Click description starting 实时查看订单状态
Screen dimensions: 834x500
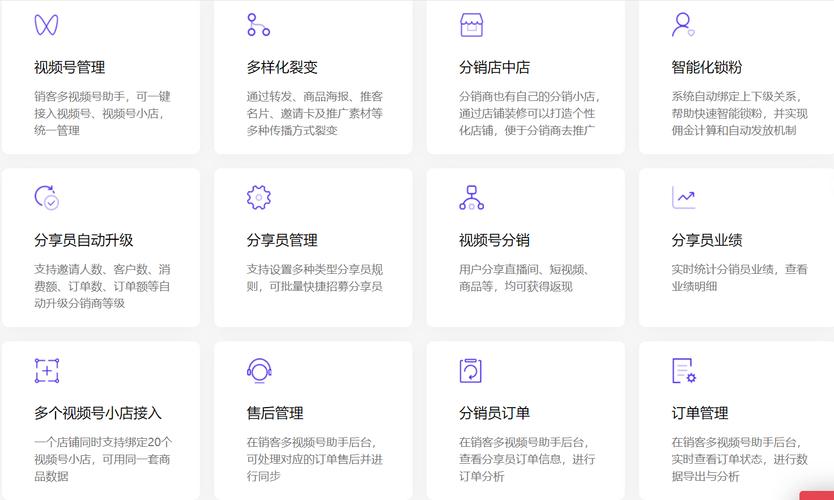coord(739,459)
